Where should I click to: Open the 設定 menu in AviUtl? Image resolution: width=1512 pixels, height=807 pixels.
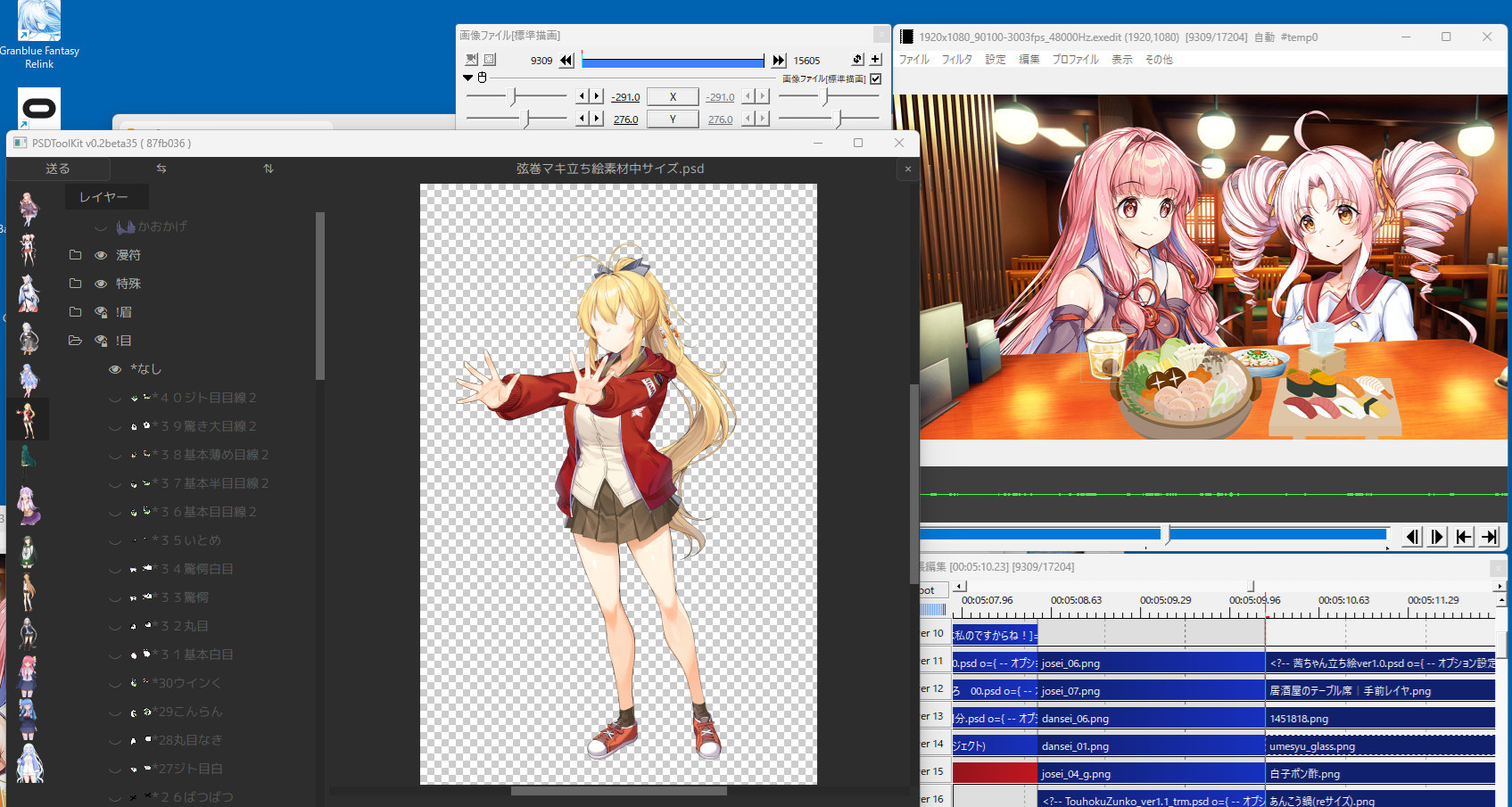pos(996,60)
